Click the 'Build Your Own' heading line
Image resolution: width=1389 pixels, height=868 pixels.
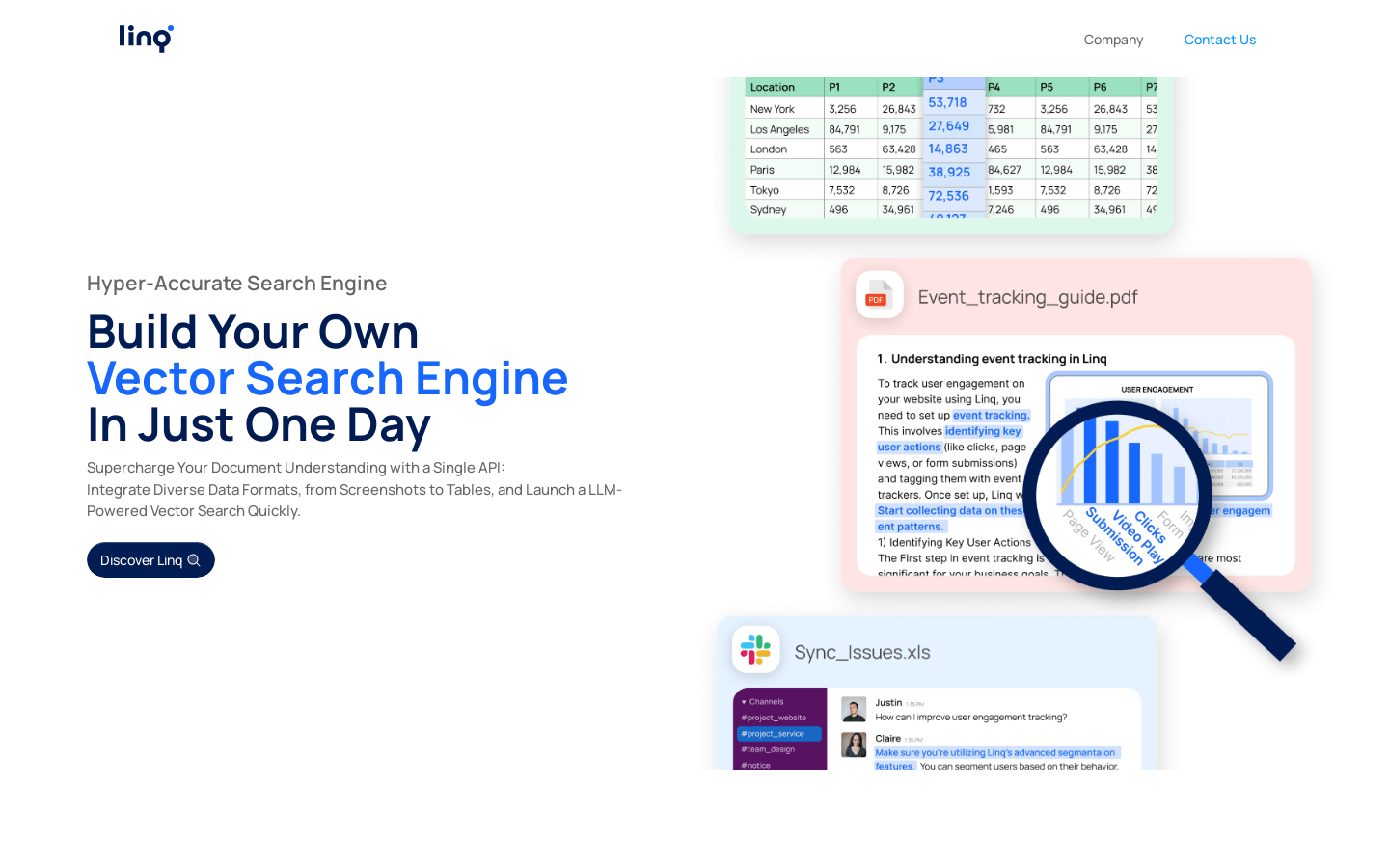[253, 332]
